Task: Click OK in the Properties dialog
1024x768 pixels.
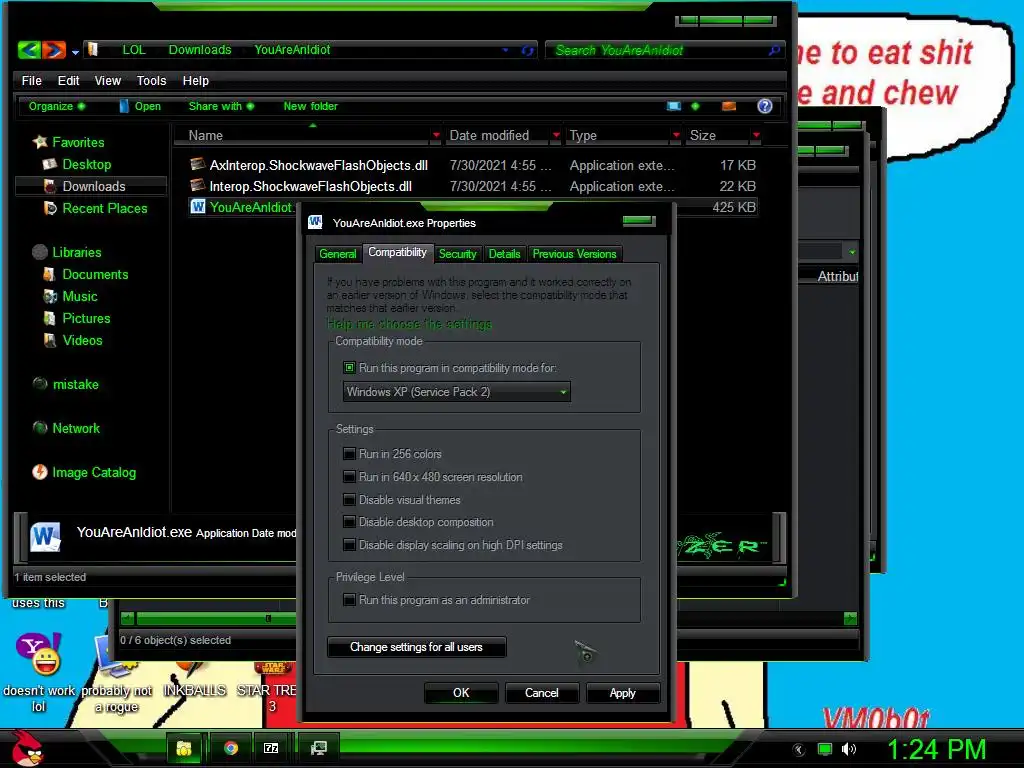Action: pyautogui.click(x=461, y=693)
